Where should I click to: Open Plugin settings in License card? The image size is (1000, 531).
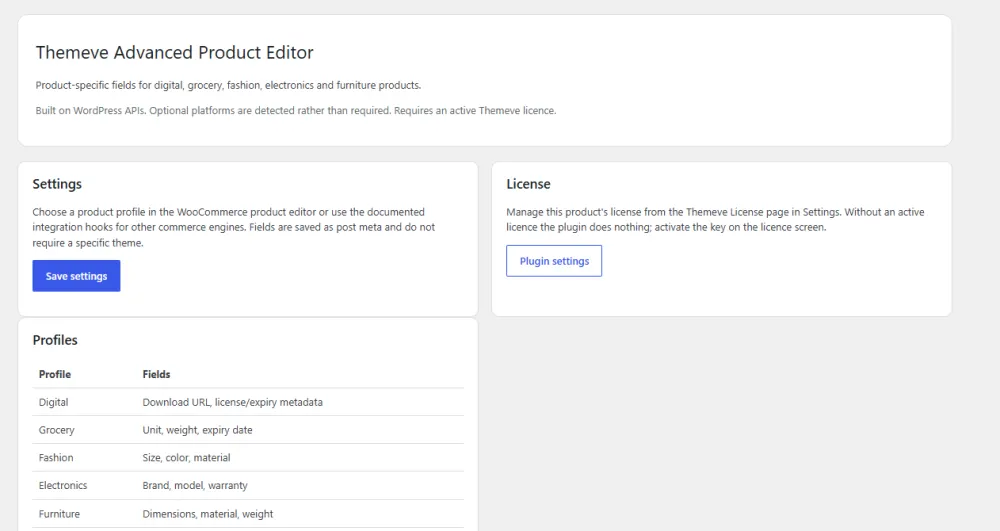coord(554,261)
